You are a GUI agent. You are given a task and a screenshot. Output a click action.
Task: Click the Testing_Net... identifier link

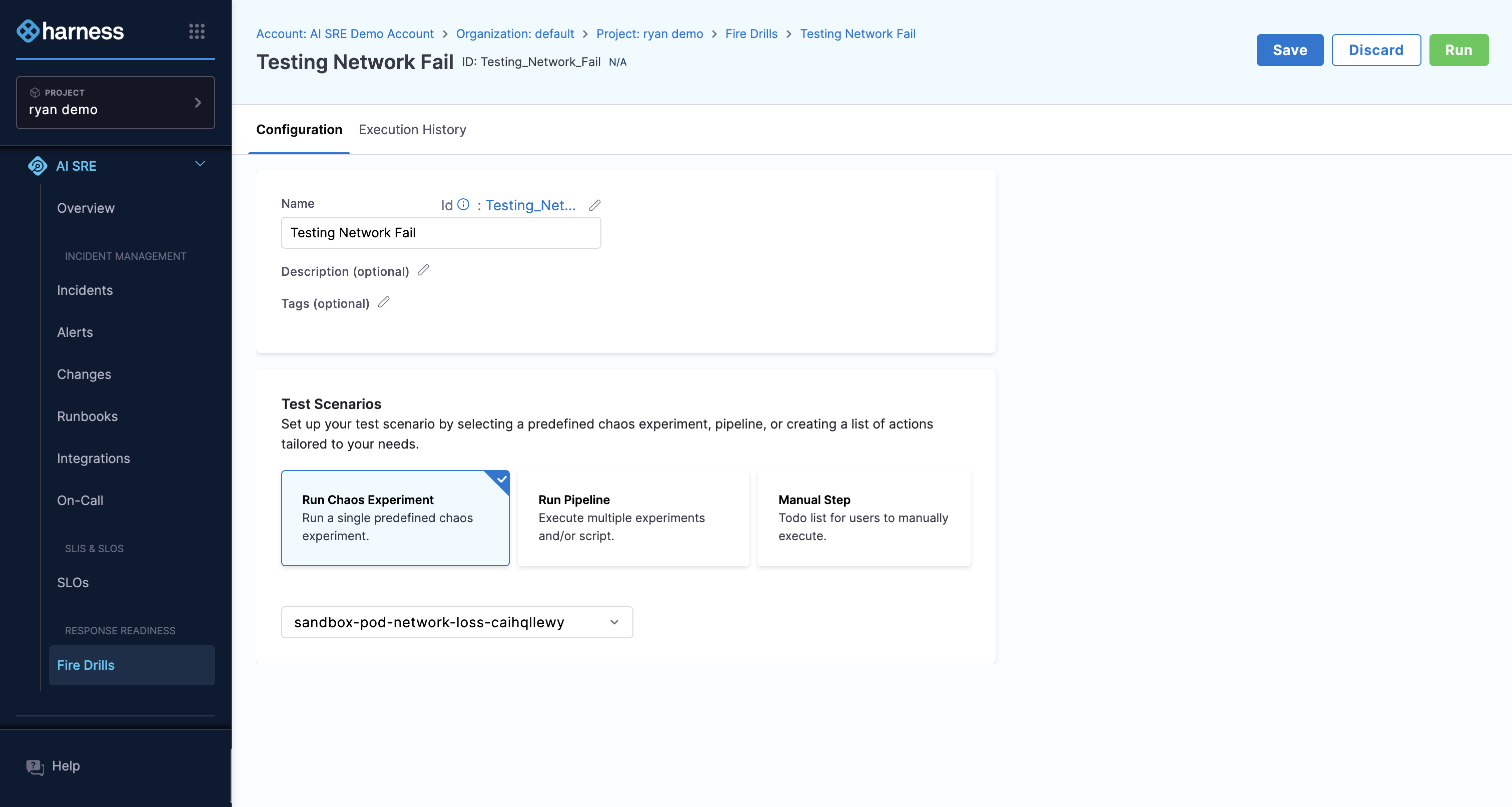pyautogui.click(x=530, y=205)
